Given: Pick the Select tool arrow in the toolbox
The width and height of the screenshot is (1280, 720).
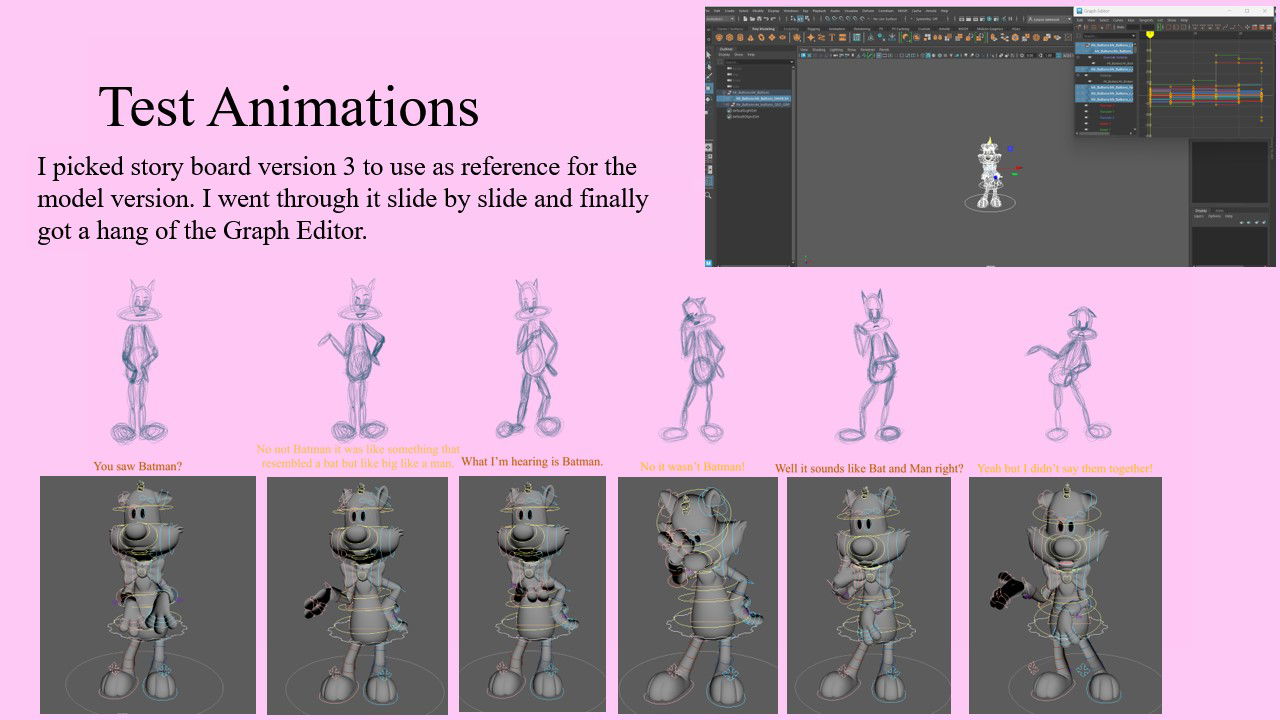Looking at the screenshot, I should (x=709, y=55).
